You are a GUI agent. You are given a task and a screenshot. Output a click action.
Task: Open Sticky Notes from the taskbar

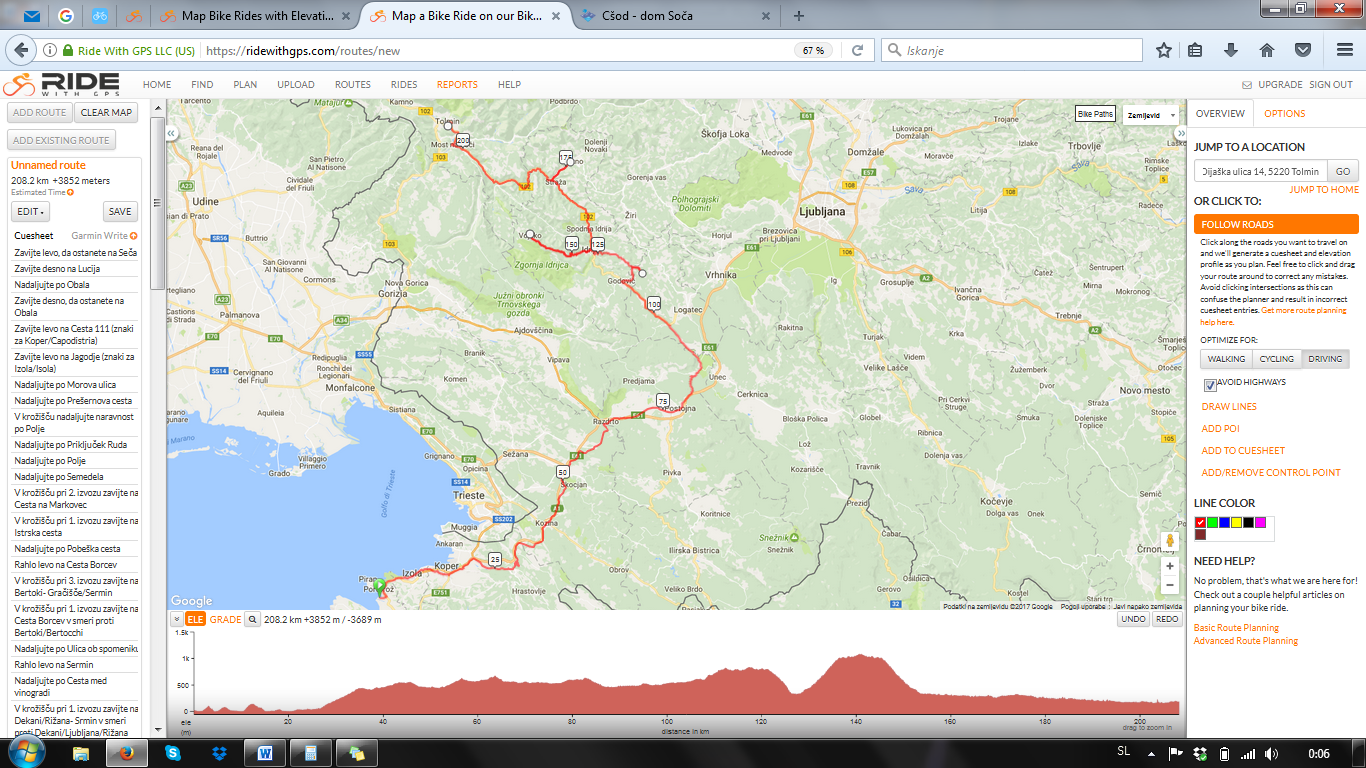[356, 753]
